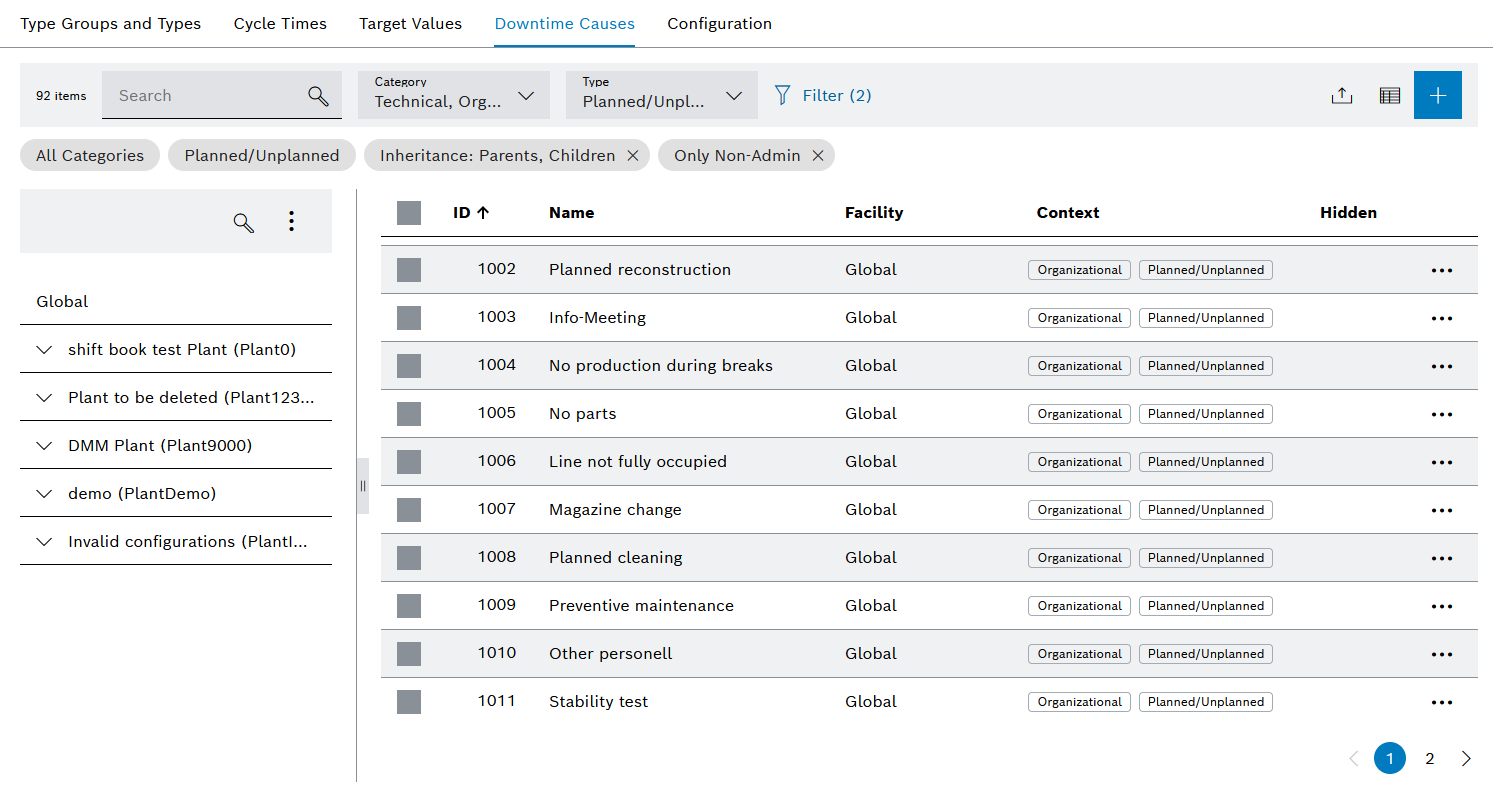Open the row actions menu for Info-Meeting

point(1441,318)
